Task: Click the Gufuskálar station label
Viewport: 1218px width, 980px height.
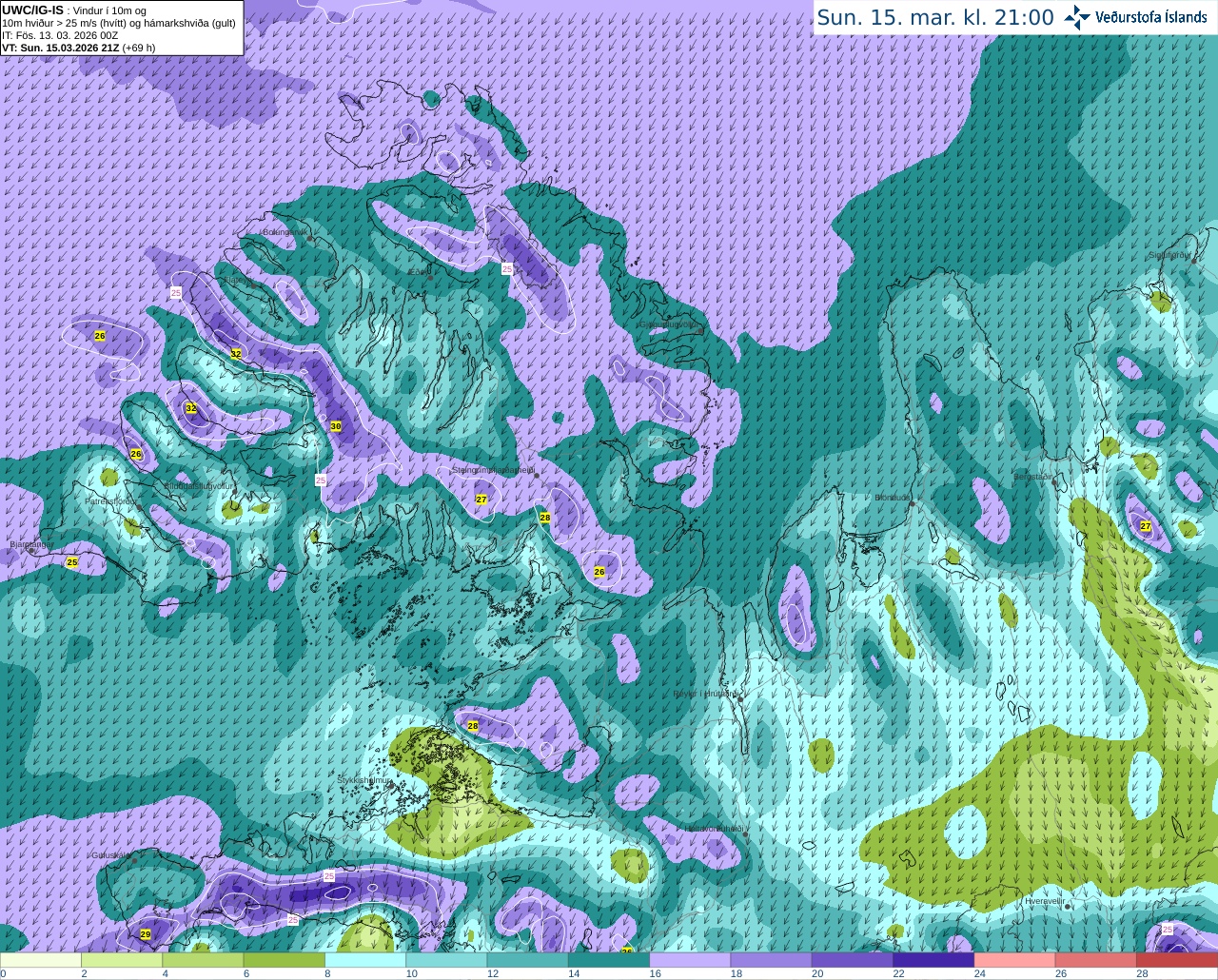Action: [110, 854]
